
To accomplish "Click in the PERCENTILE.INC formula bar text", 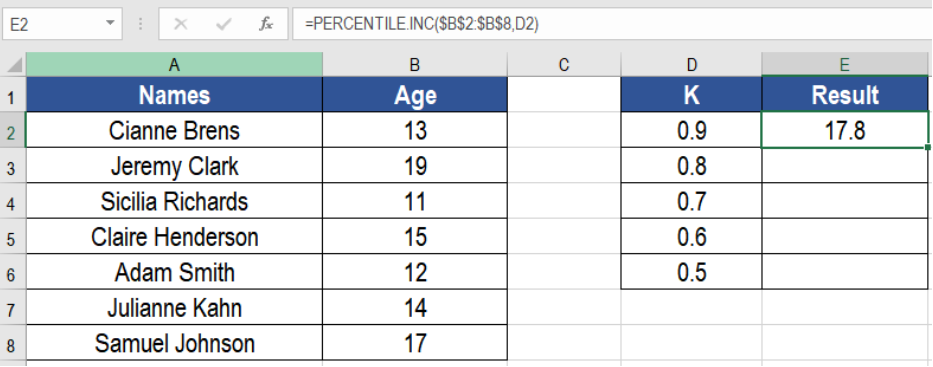I will pyautogui.click(x=421, y=24).
